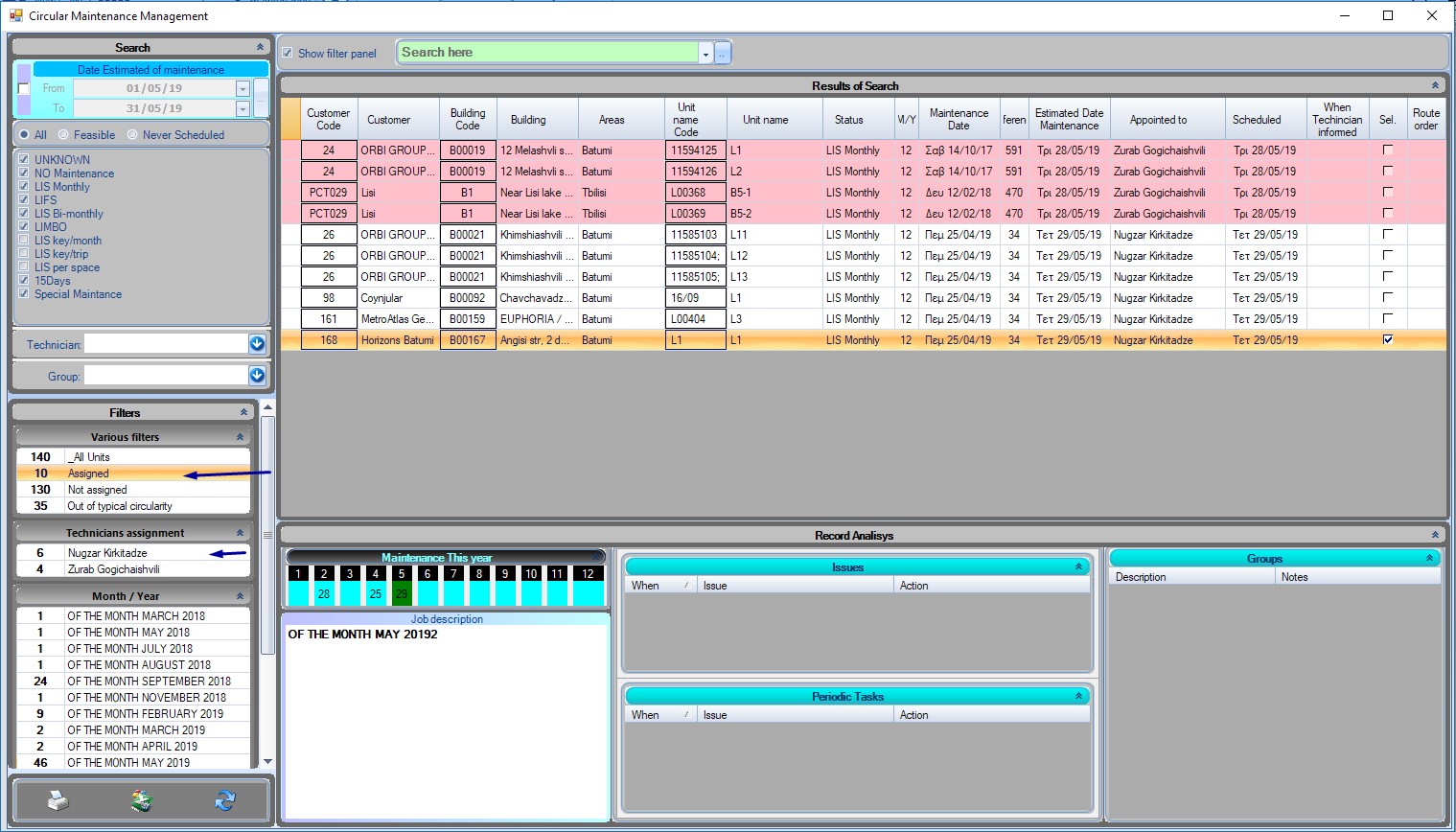Tick the Sel. checkbox for unit 11594125
This screenshot has height=832, width=1456.
tap(1387, 150)
